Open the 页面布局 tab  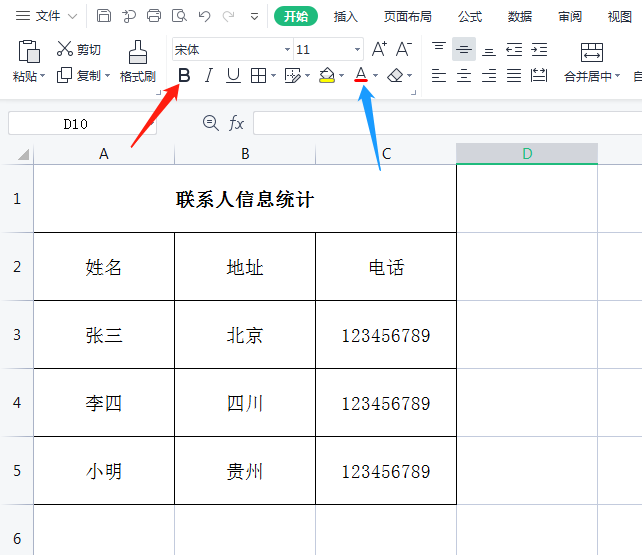[x=408, y=16]
